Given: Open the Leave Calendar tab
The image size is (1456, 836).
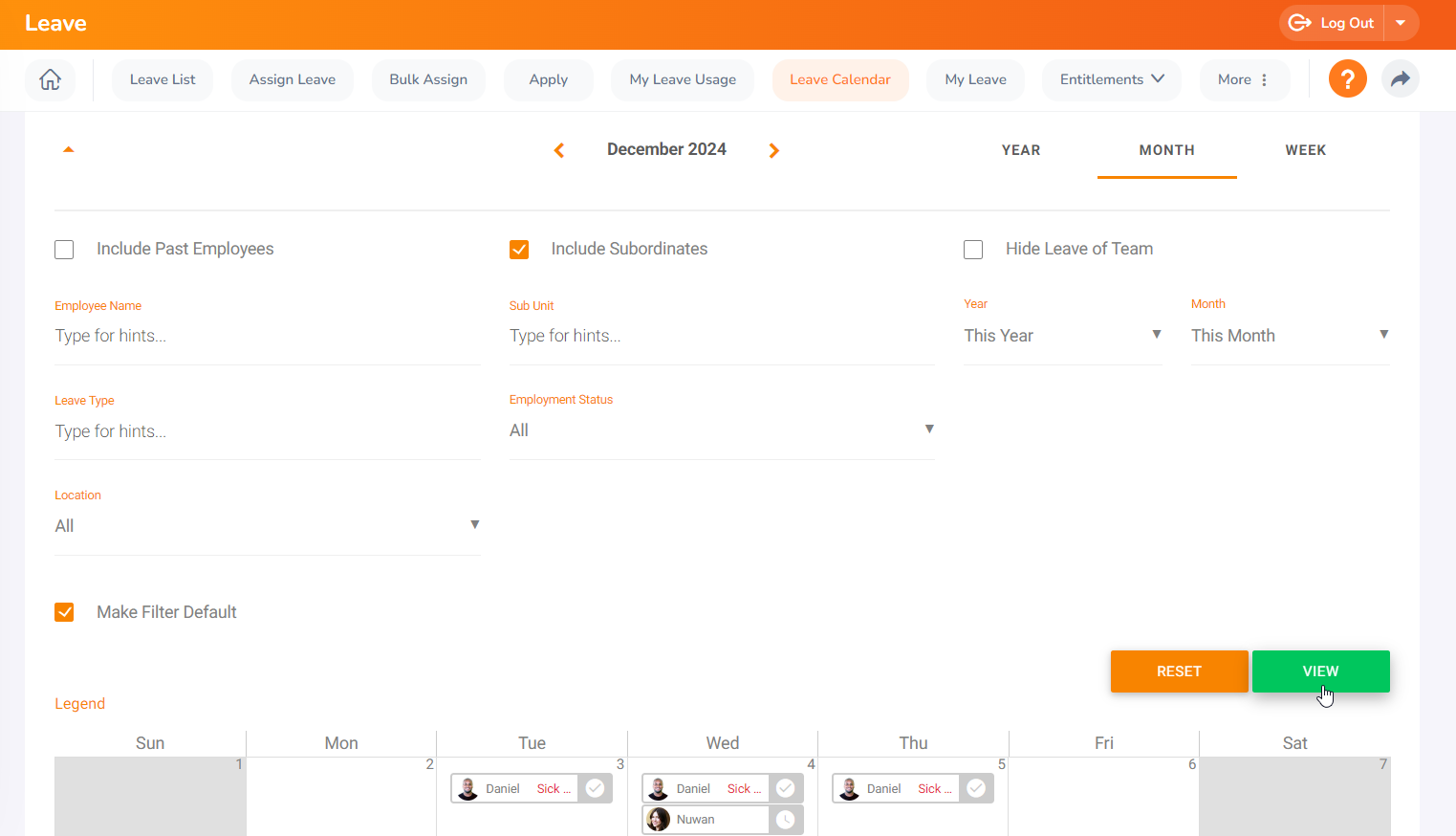Looking at the screenshot, I should tap(840, 79).
